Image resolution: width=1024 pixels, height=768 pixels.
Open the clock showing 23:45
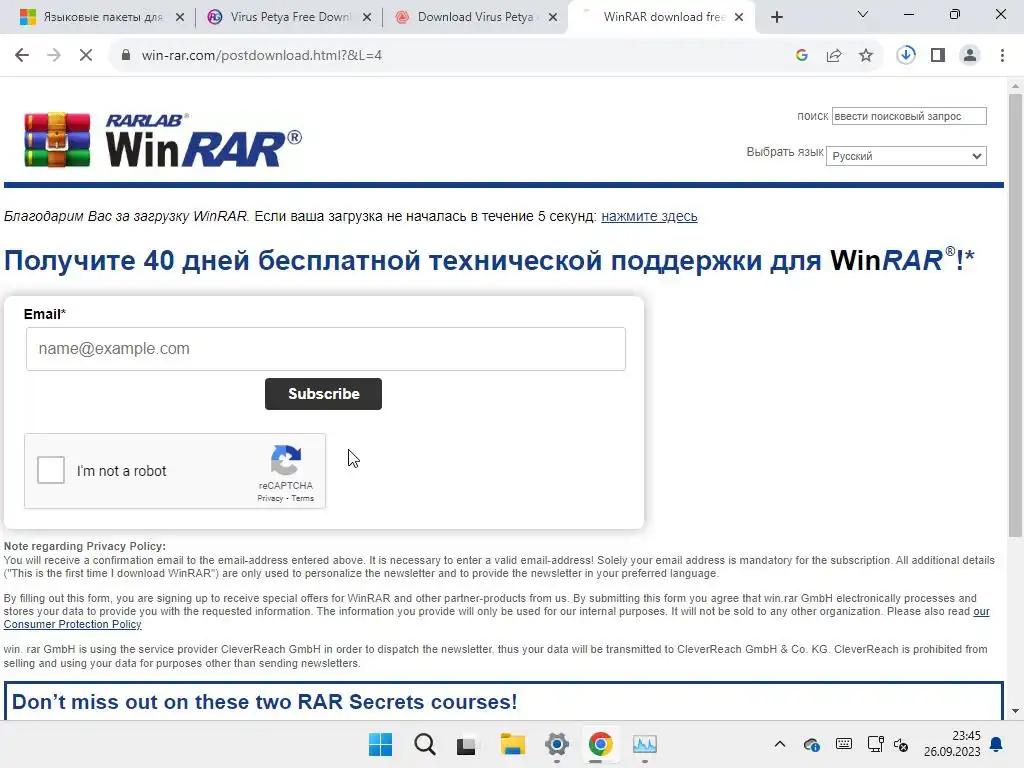click(x=952, y=744)
